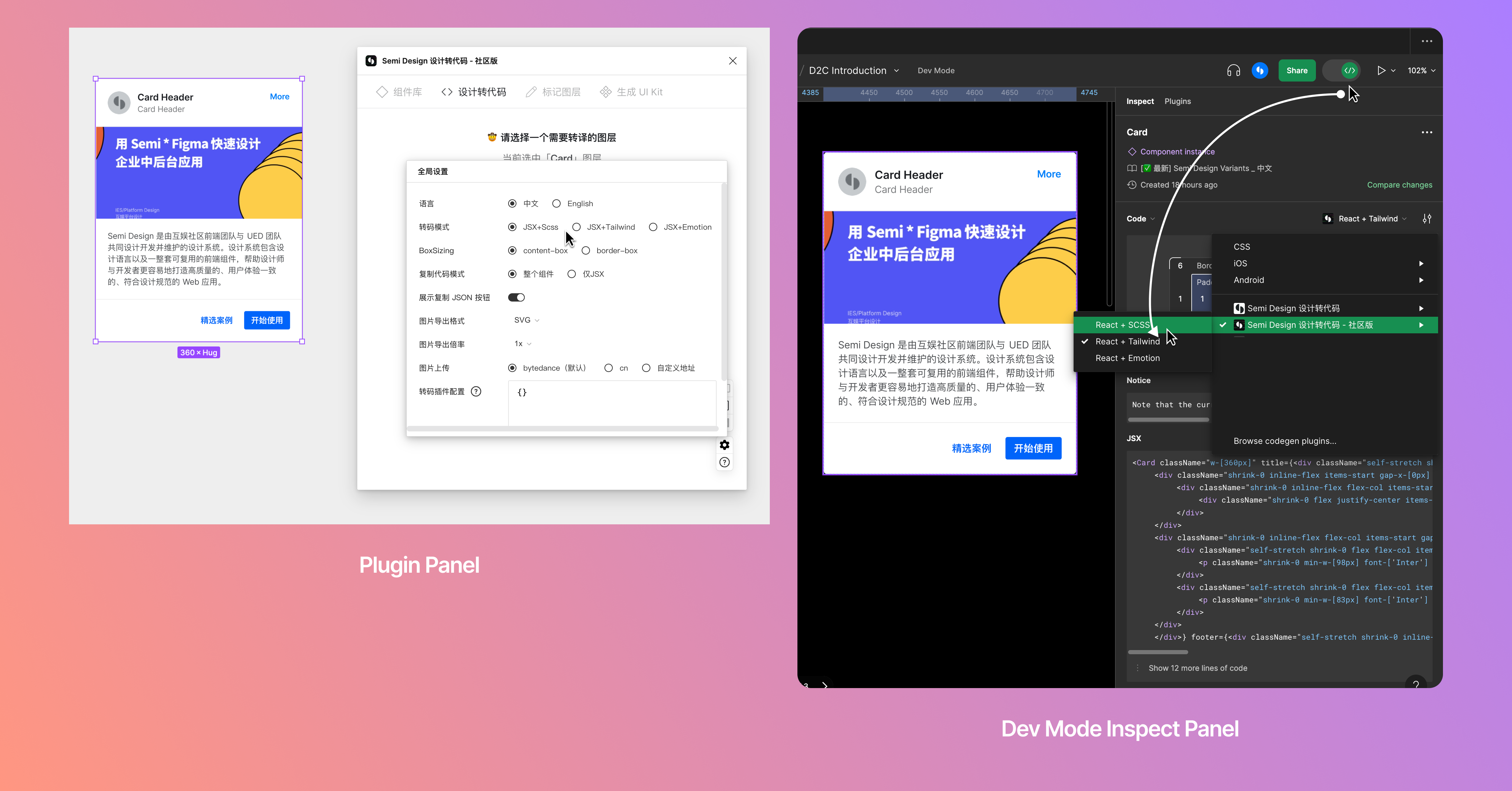Select English language radio button
1512x791 pixels.
556,203
